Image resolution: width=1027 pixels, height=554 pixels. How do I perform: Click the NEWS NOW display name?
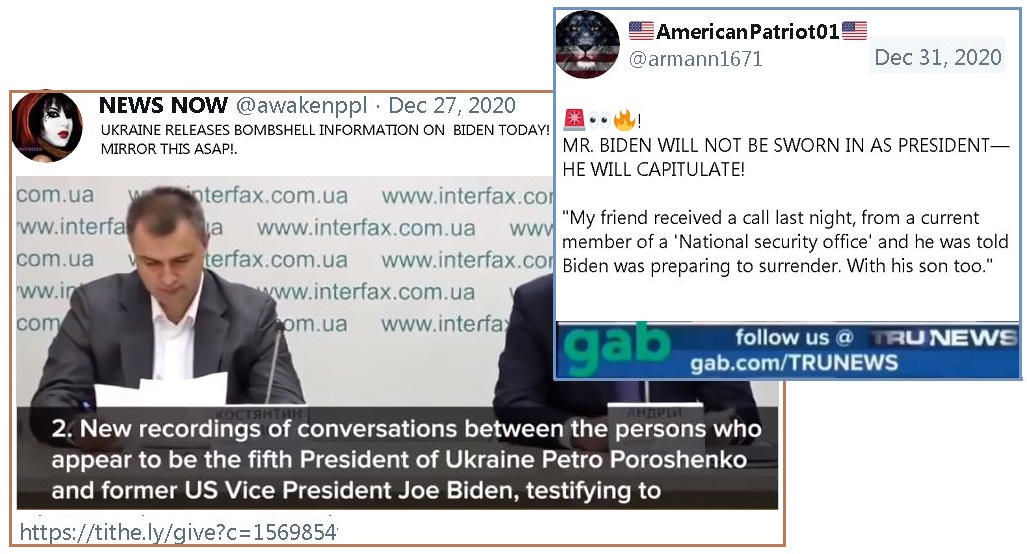point(163,105)
